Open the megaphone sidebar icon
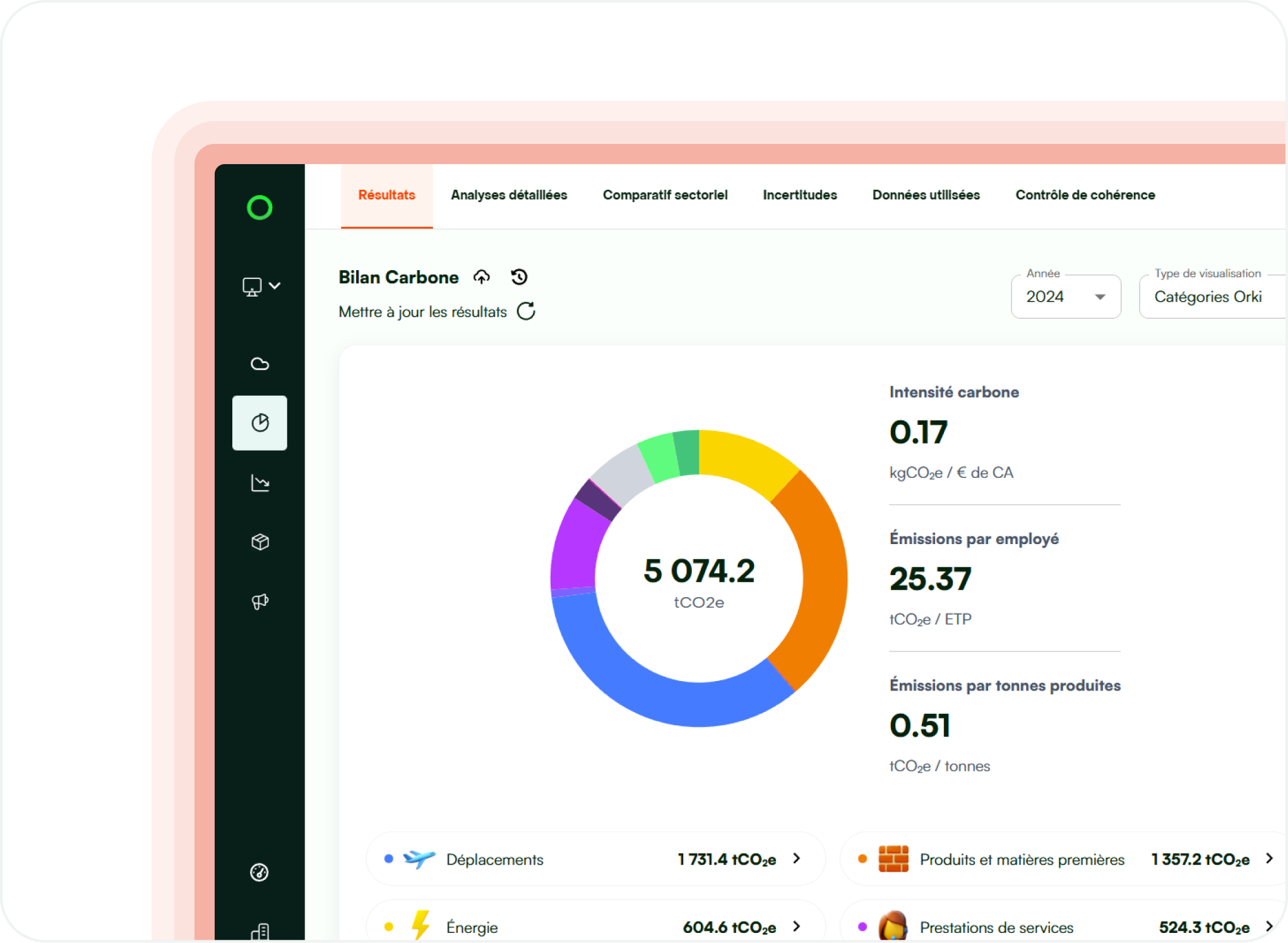The width and height of the screenshot is (1288, 943). pos(259,602)
